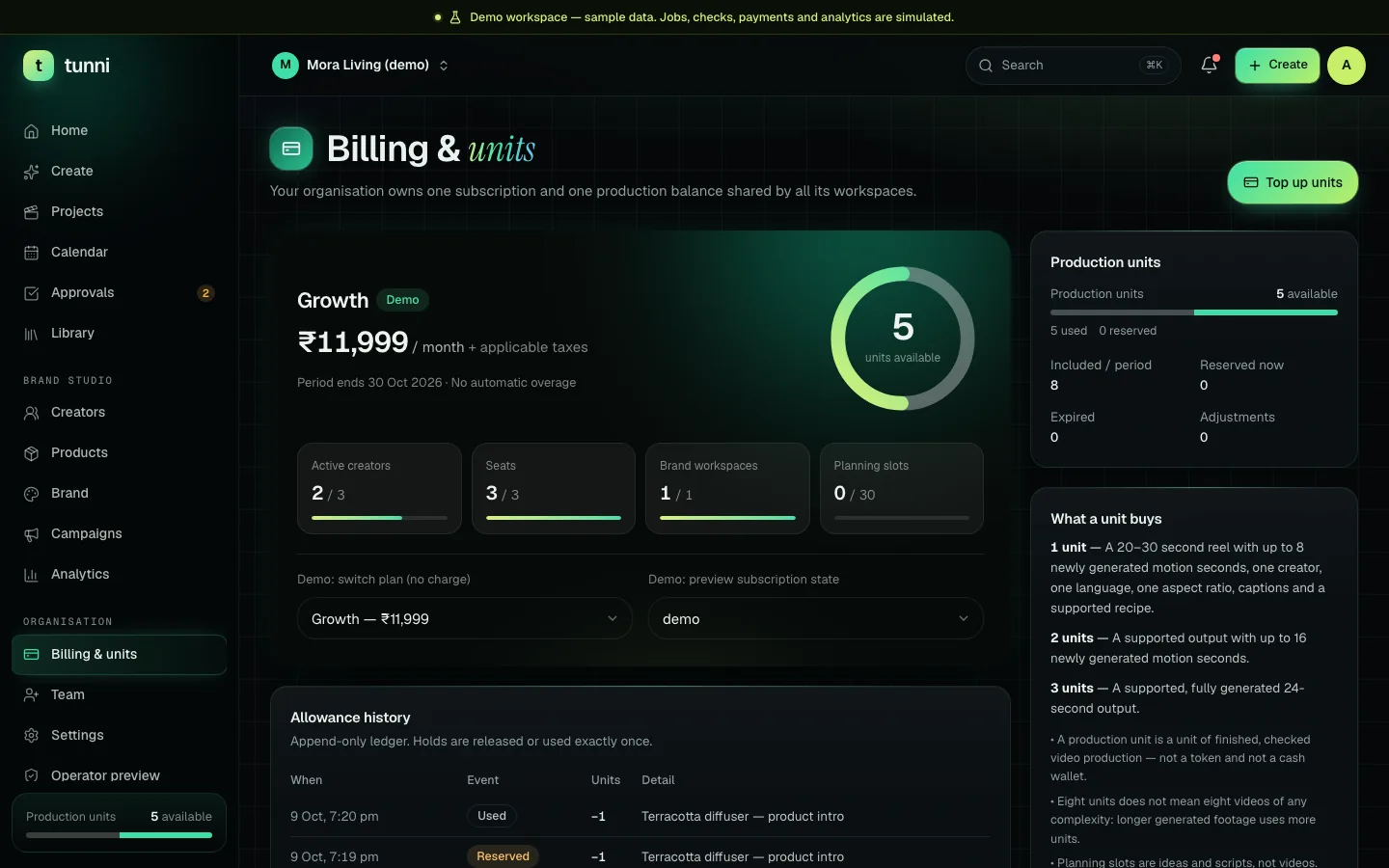
Task: Open Creators in Brand Studio section
Action: click(x=120, y=413)
